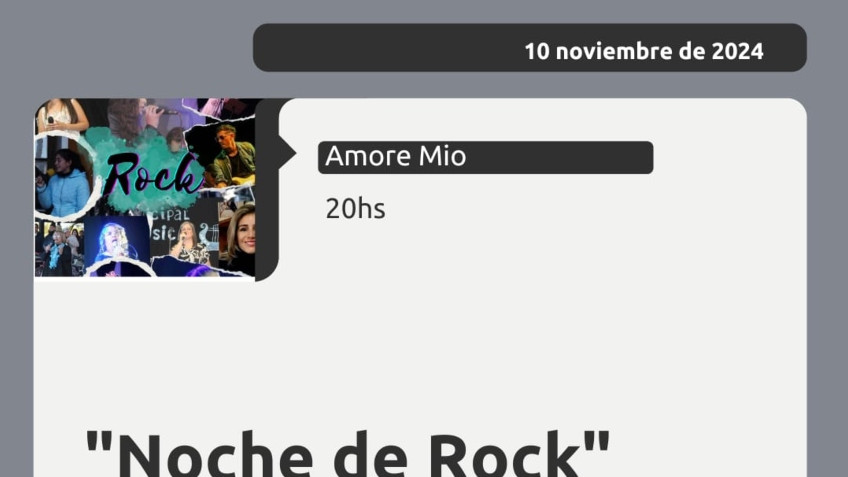Image resolution: width=848 pixels, height=477 pixels.
Task: Click the purple-lit photo at collage top right
Action: click(x=216, y=108)
